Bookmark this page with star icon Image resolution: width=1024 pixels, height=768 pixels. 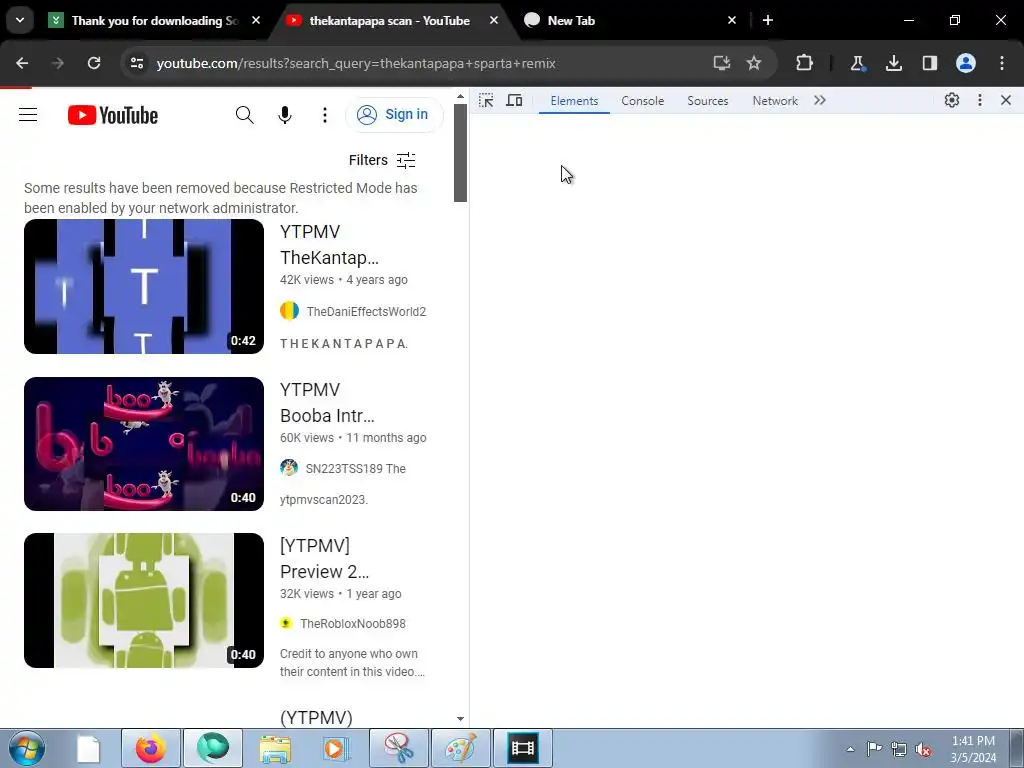click(754, 63)
